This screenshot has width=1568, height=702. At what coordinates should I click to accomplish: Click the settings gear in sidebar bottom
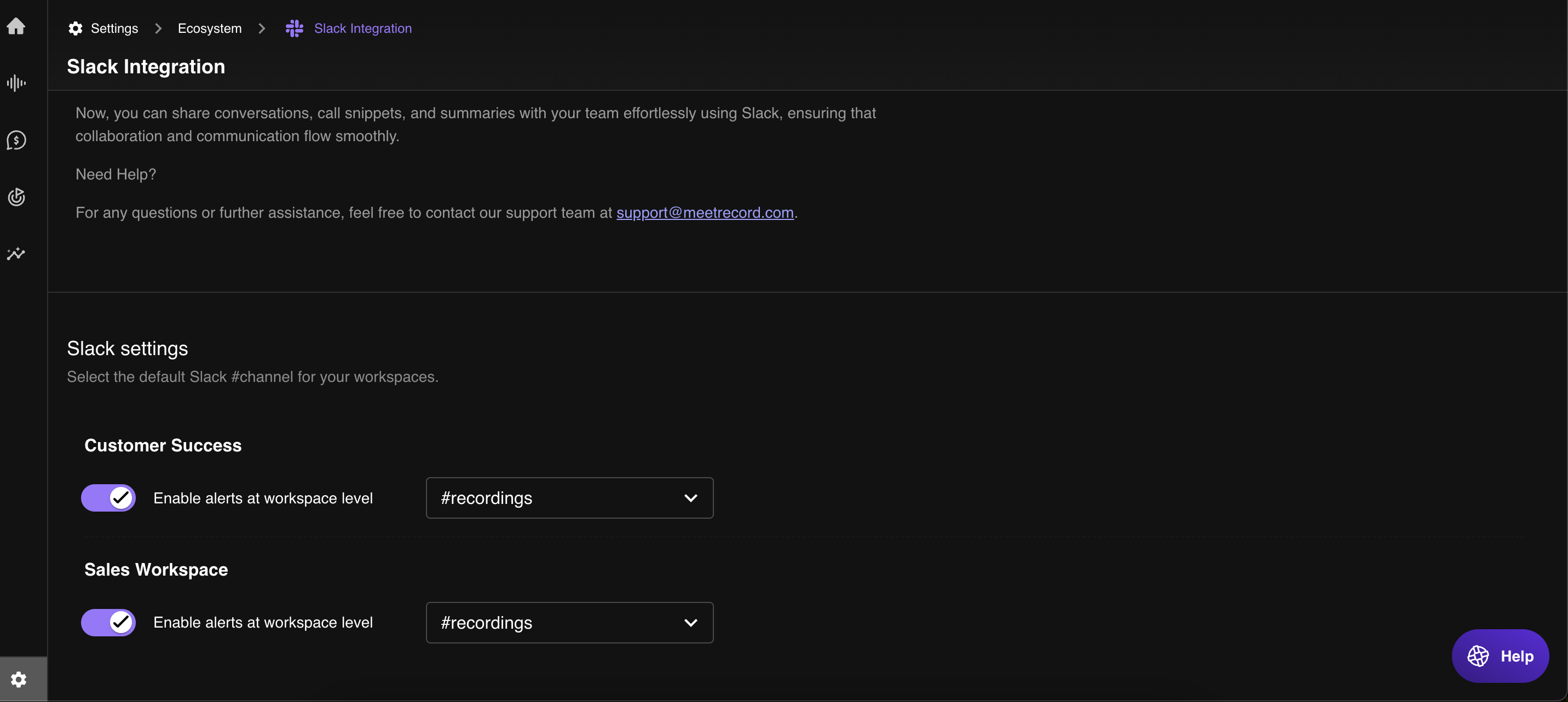(x=19, y=679)
